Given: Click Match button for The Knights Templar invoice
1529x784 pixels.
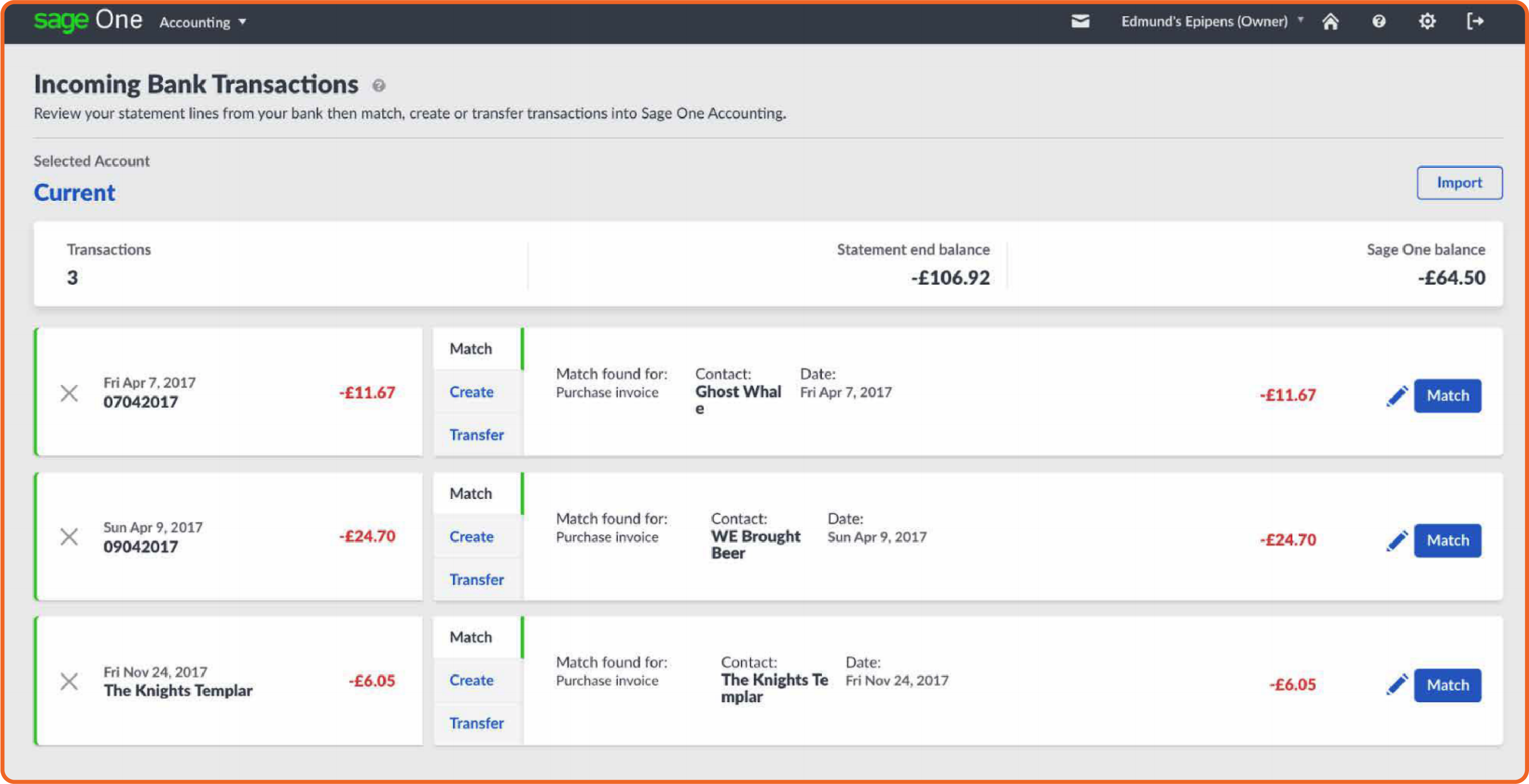Looking at the screenshot, I should click(1447, 685).
